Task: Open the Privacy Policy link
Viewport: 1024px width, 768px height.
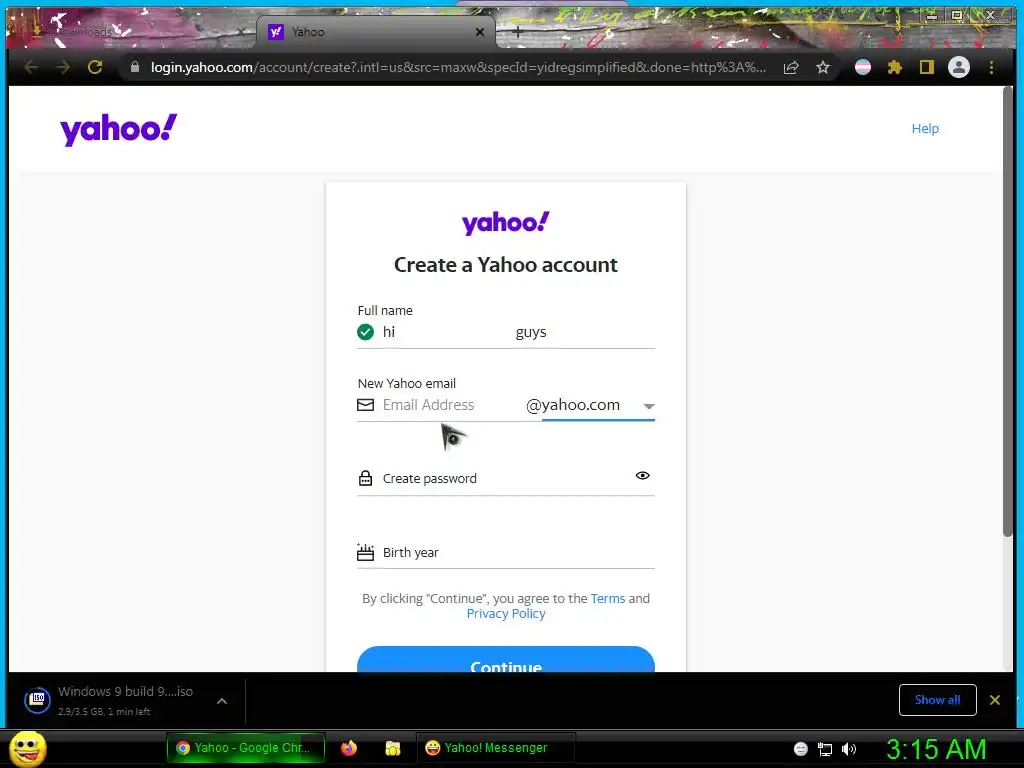Action: (506, 613)
